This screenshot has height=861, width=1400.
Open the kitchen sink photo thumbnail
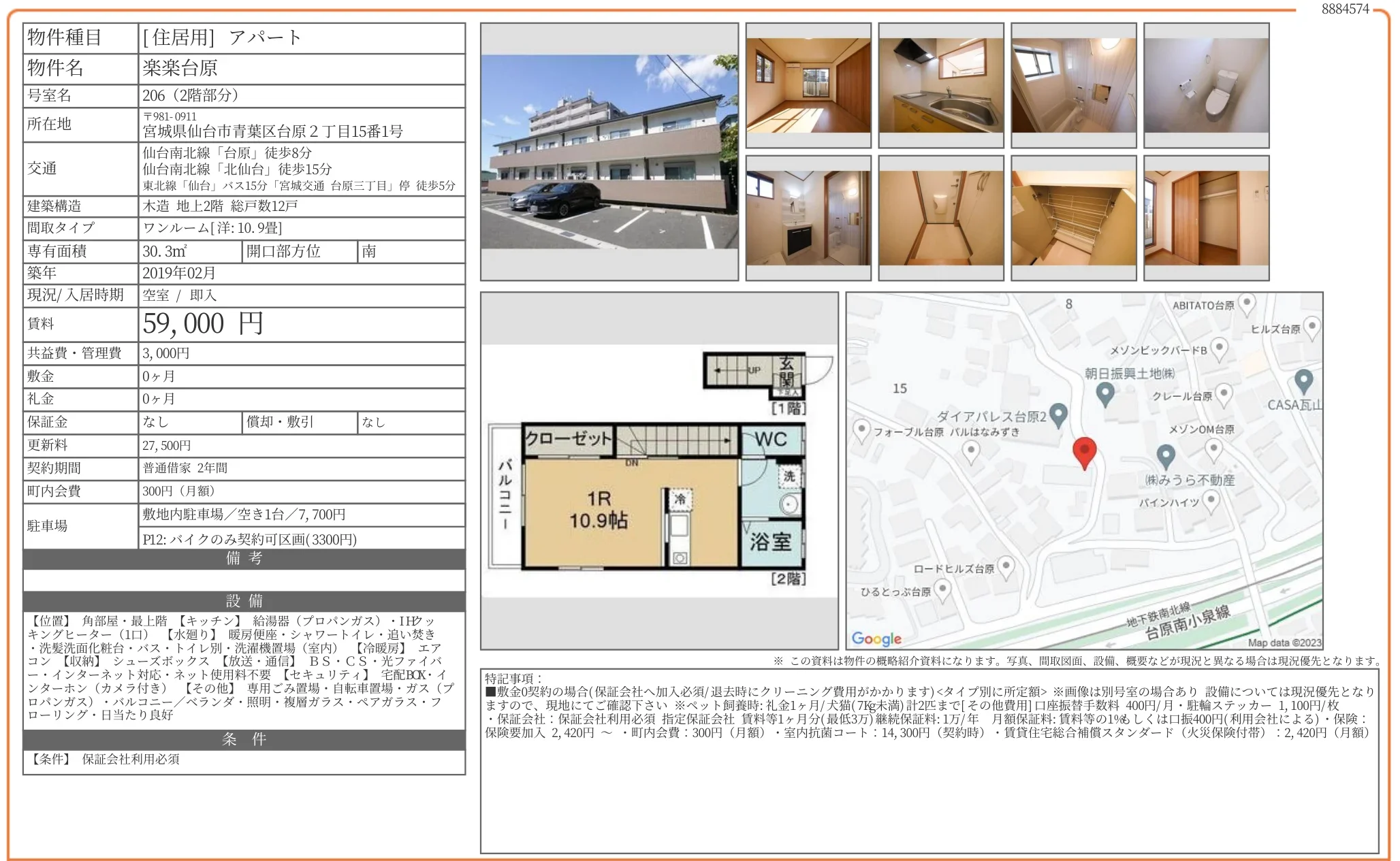941,85
